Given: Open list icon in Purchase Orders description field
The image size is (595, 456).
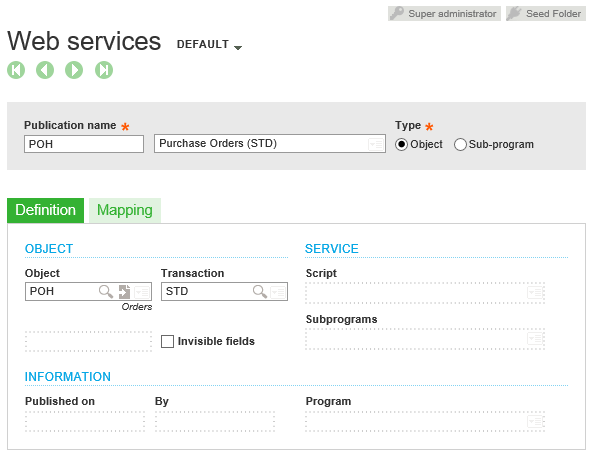Looking at the screenshot, I should [x=376, y=145].
